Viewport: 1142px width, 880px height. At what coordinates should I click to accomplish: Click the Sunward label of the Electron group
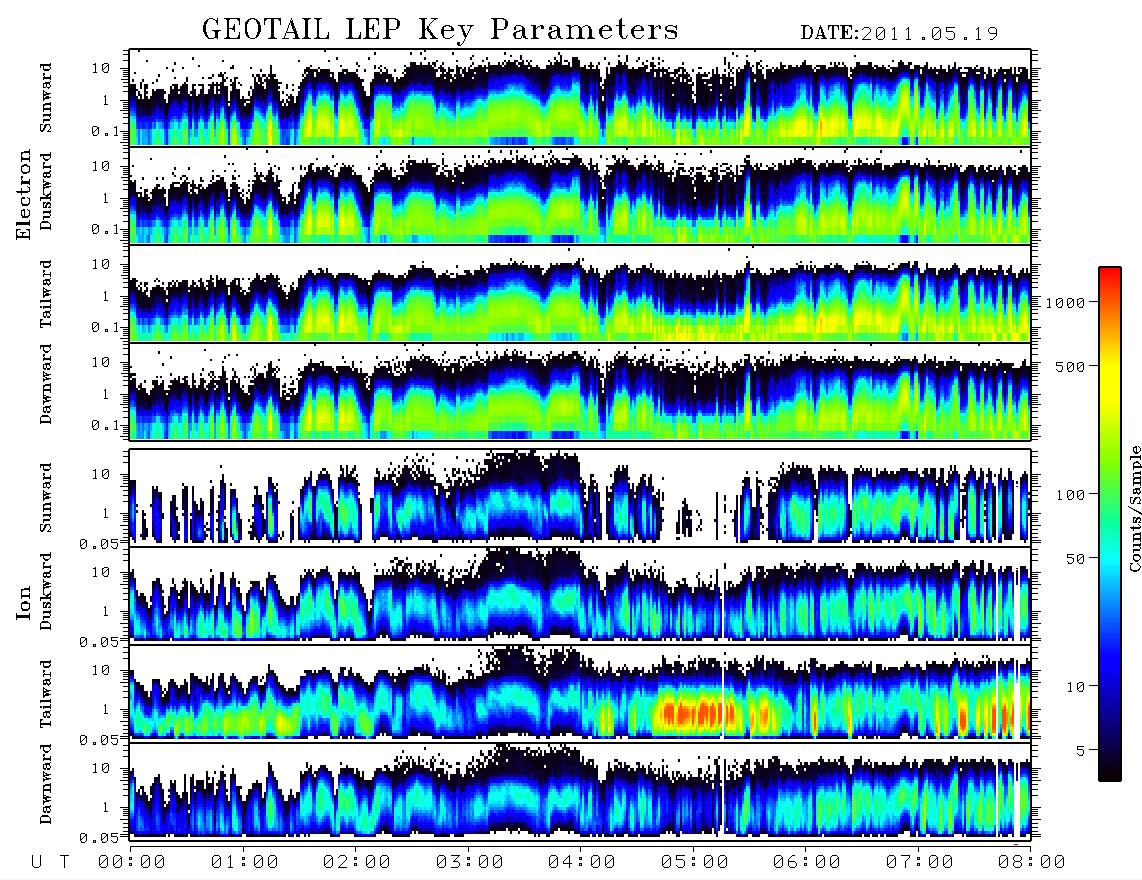tap(46, 98)
